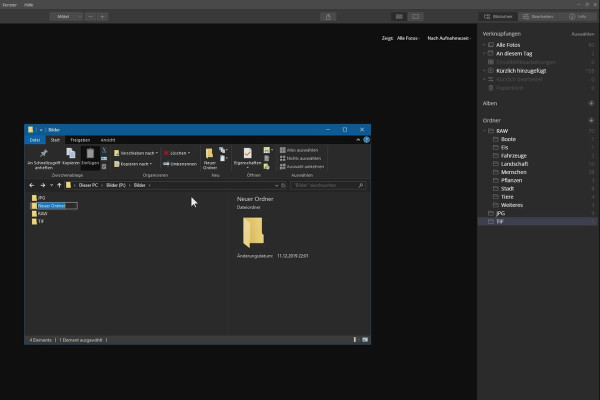Image resolution: width=600 pixels, height=400 pixels.
Task: Open the Bibliothek tab
Action: pos(498,16)
